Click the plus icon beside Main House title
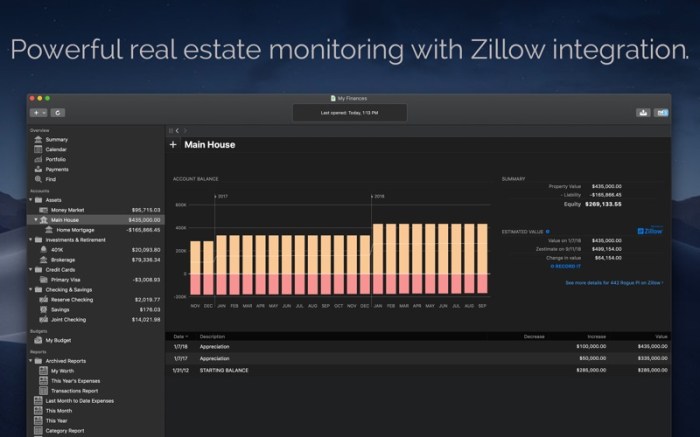This screenshot has width=700, height=437. coord(173,145)
